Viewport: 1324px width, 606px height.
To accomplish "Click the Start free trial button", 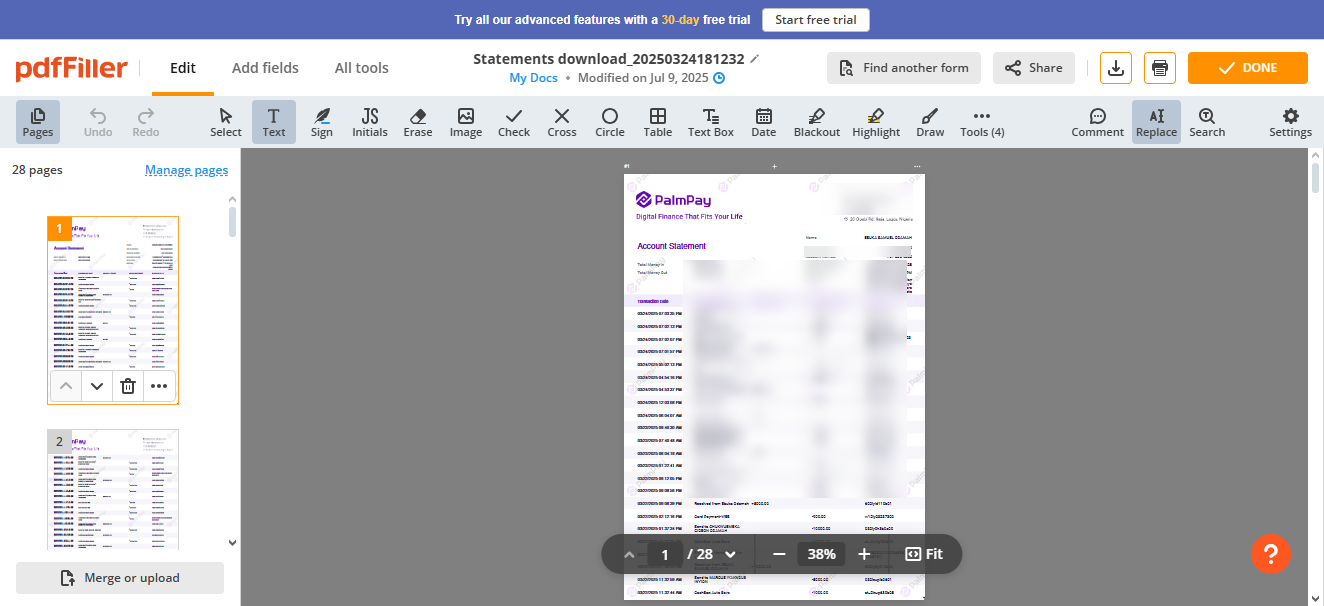I will coord(816,20).
